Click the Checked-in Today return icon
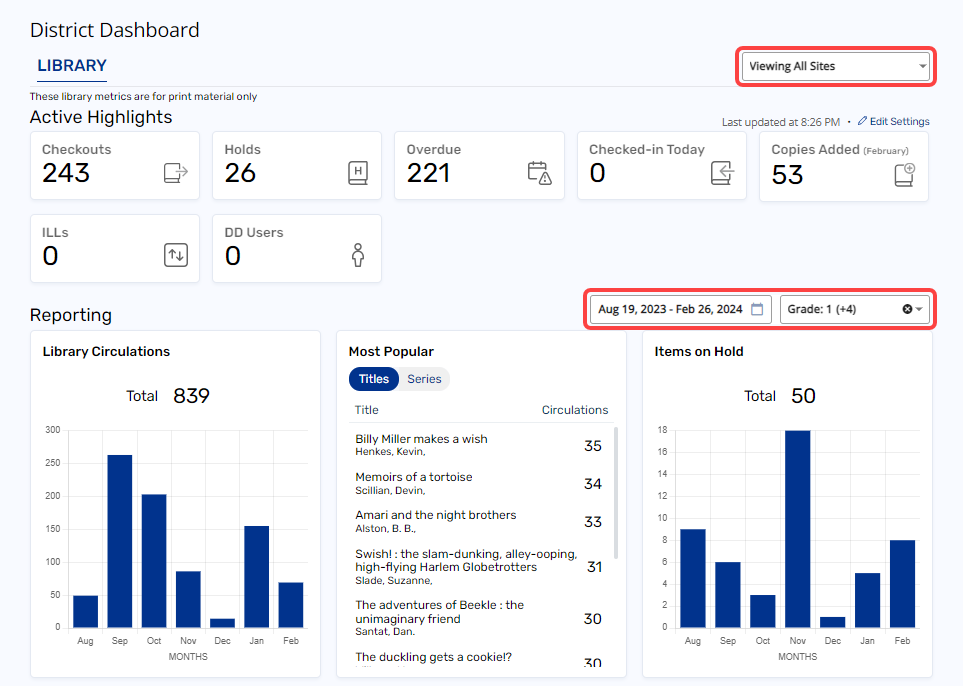This screenshot has width=963, height=686. tap(723, 172)
